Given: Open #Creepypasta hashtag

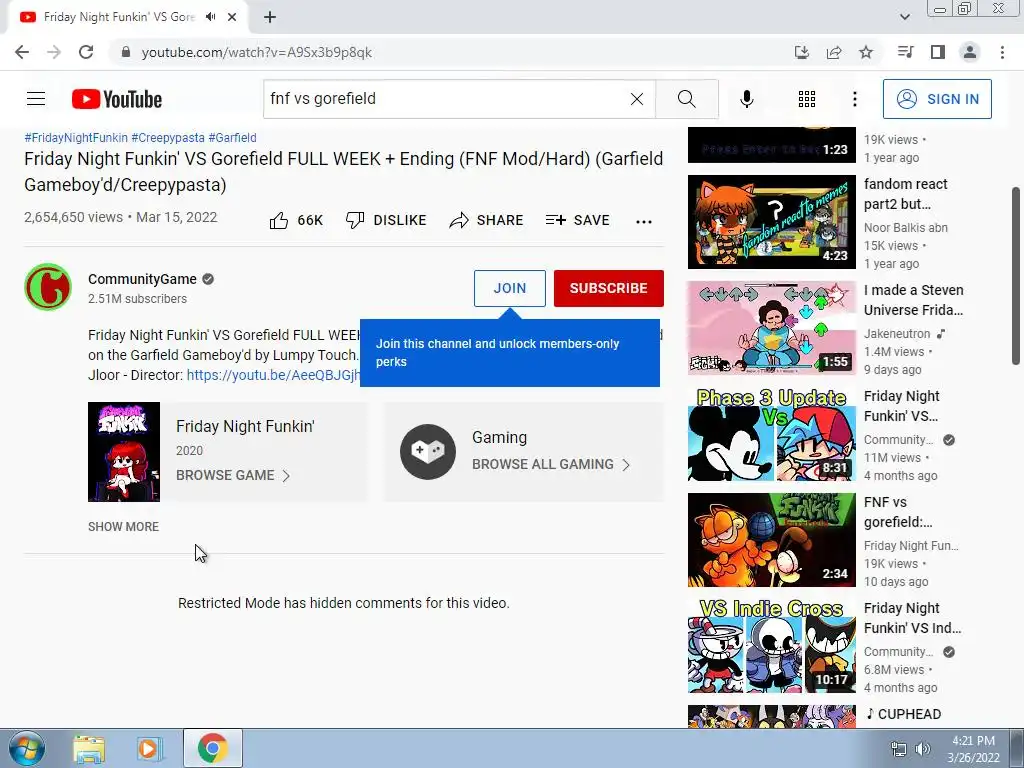Looking at the screenshot, I should pyautogui.click(x=168, y=138).
